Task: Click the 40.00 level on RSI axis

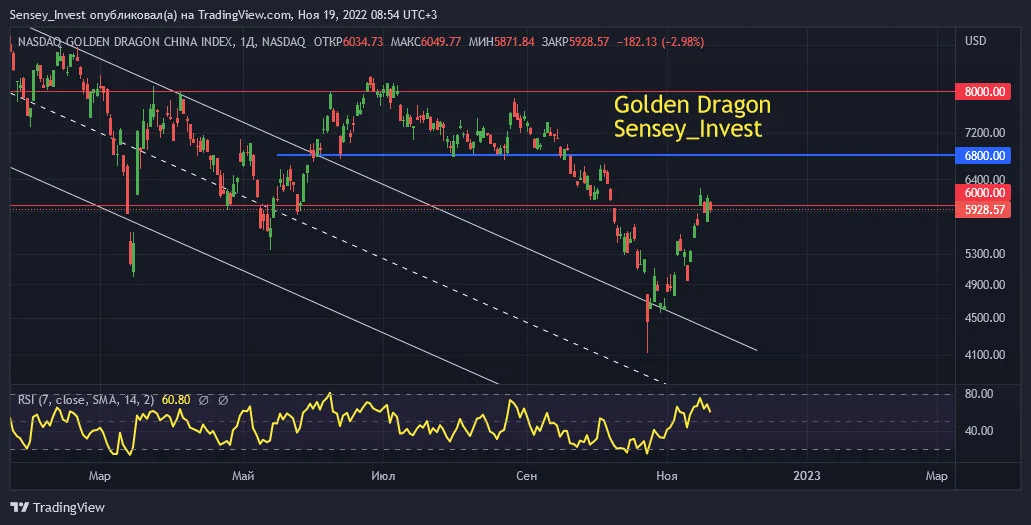Action: coord(978,431)
